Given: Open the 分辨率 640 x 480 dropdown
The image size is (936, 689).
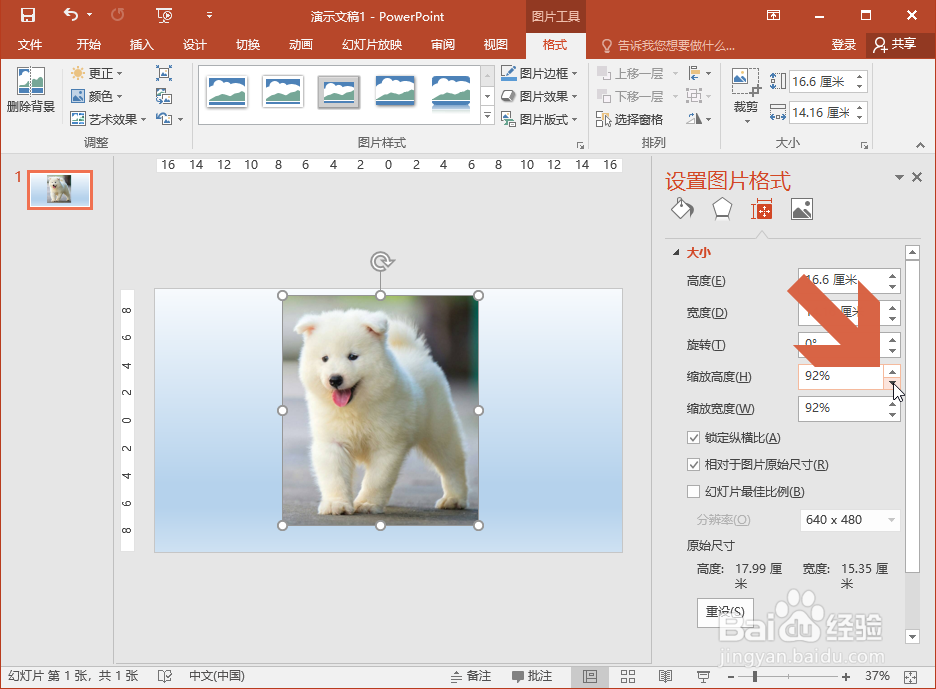Looking at the screenshot, I should 849,519.
